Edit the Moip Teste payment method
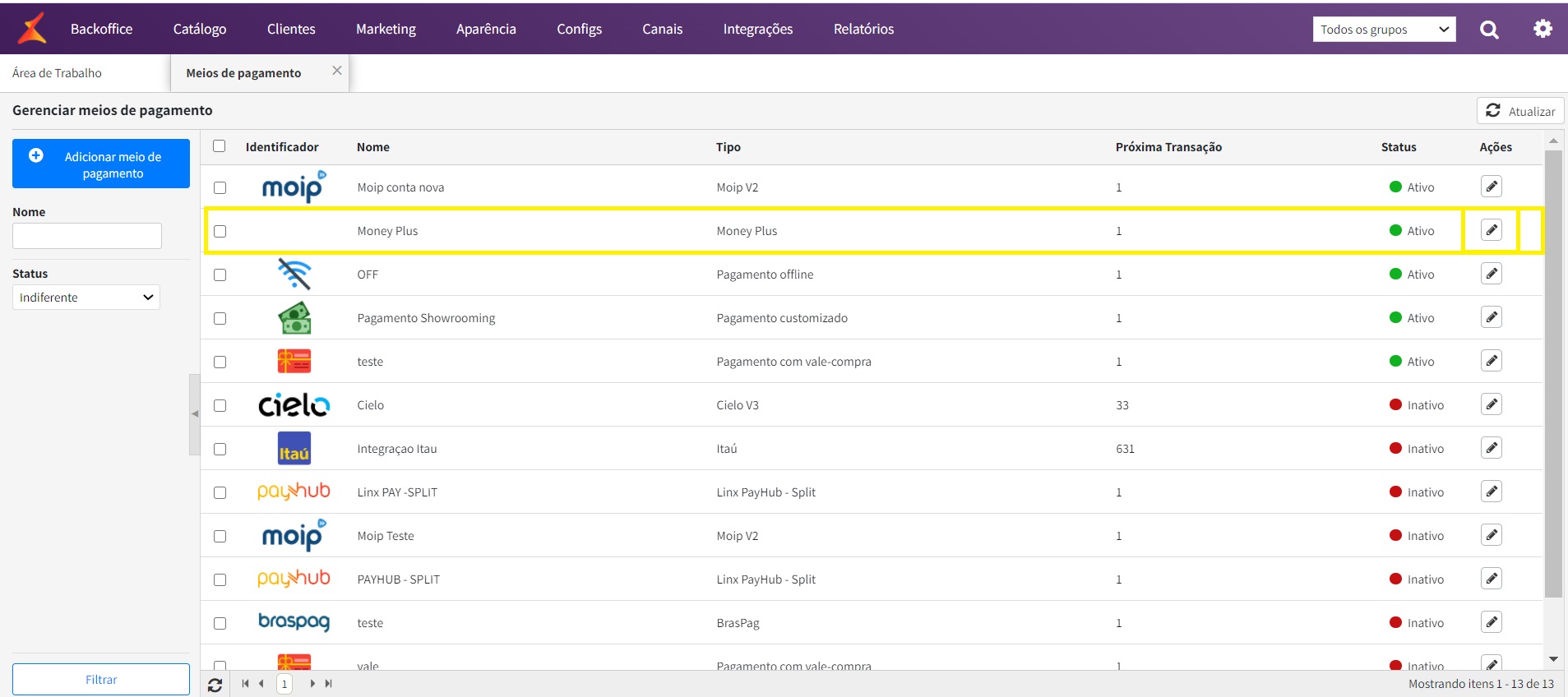Image resolution: width=1568 pixels, height=697 pixels. tap(1492, 535)
